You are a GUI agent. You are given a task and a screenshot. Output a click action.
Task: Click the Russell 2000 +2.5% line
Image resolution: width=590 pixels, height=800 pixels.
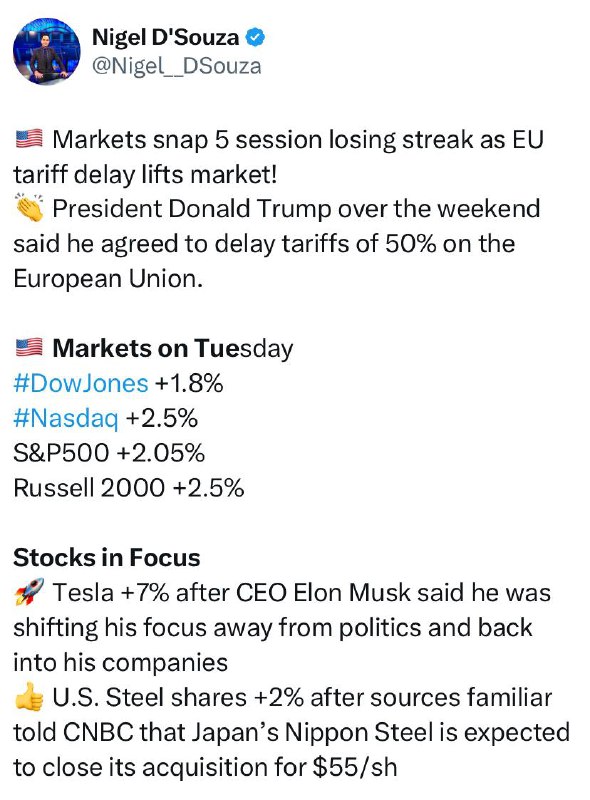tap(129, 487)
